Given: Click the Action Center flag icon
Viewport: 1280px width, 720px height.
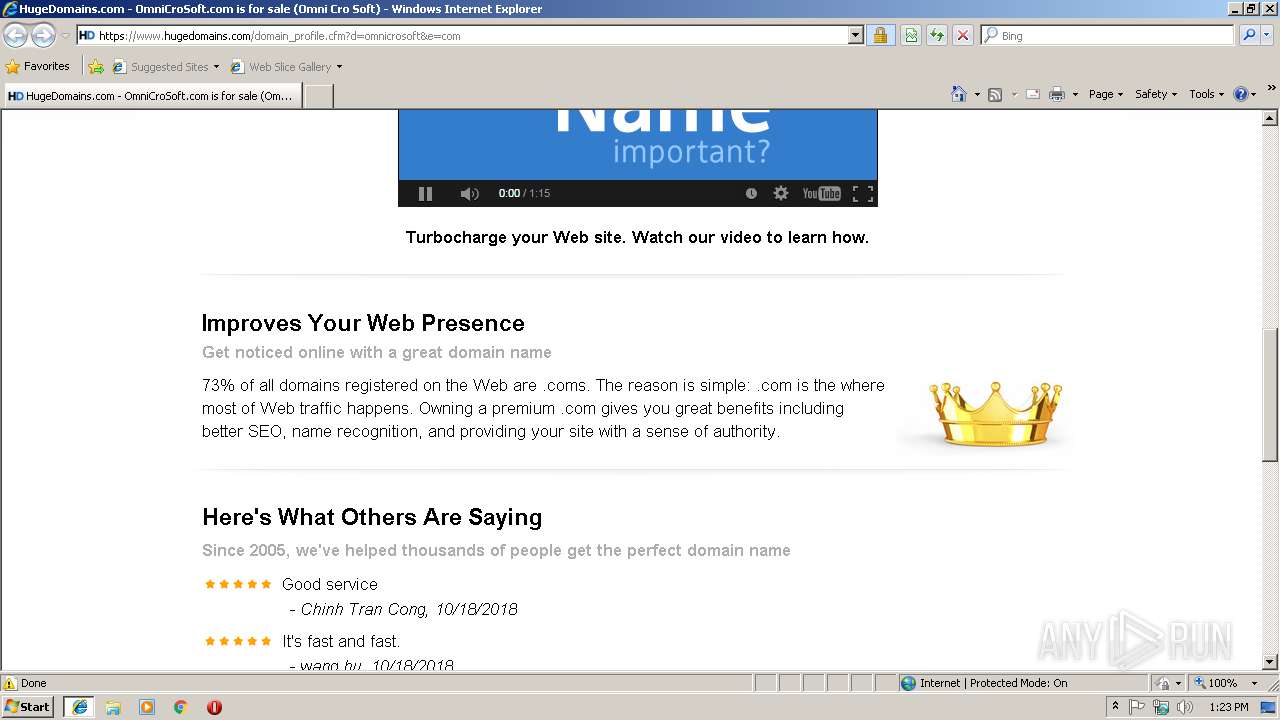Looking at the screenshot, I should pos(1138,706).
